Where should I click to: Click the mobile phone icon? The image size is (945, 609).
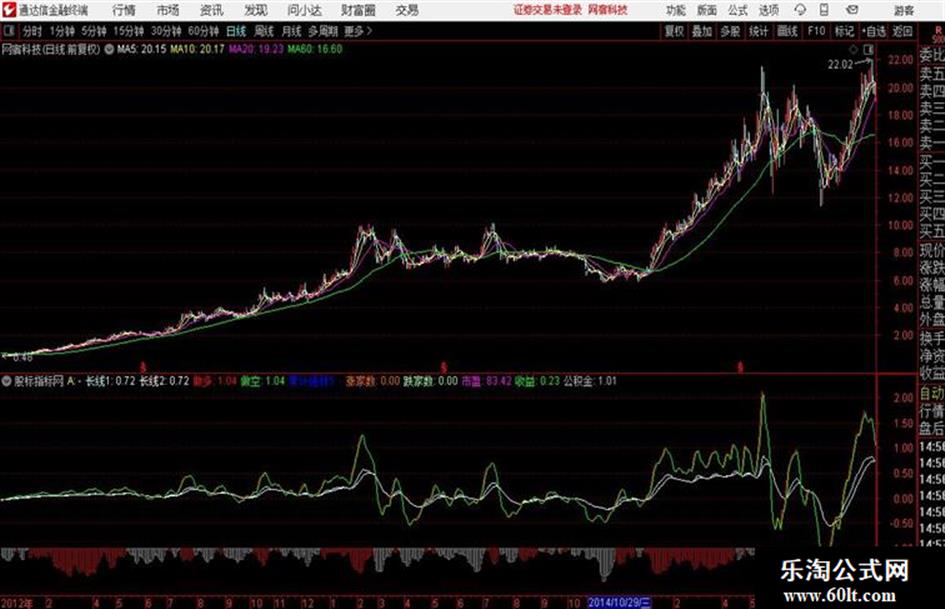[824, 10]
